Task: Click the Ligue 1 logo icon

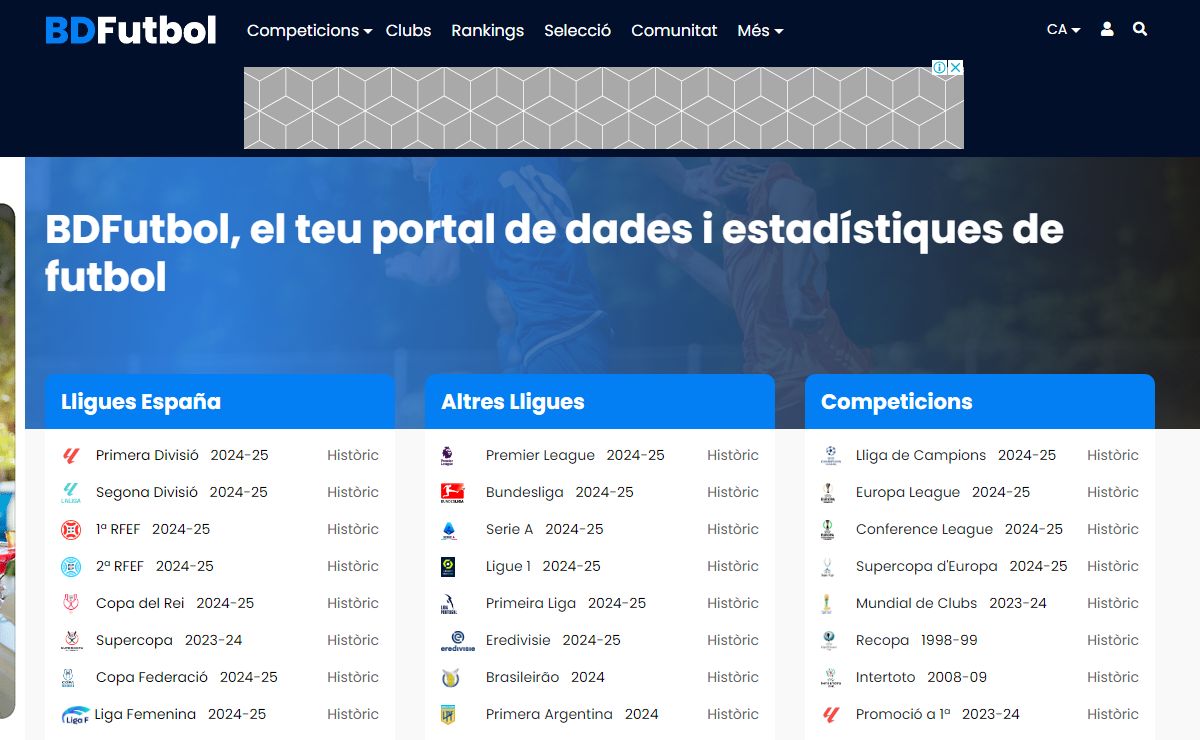Action: click(x=448, y=566)
